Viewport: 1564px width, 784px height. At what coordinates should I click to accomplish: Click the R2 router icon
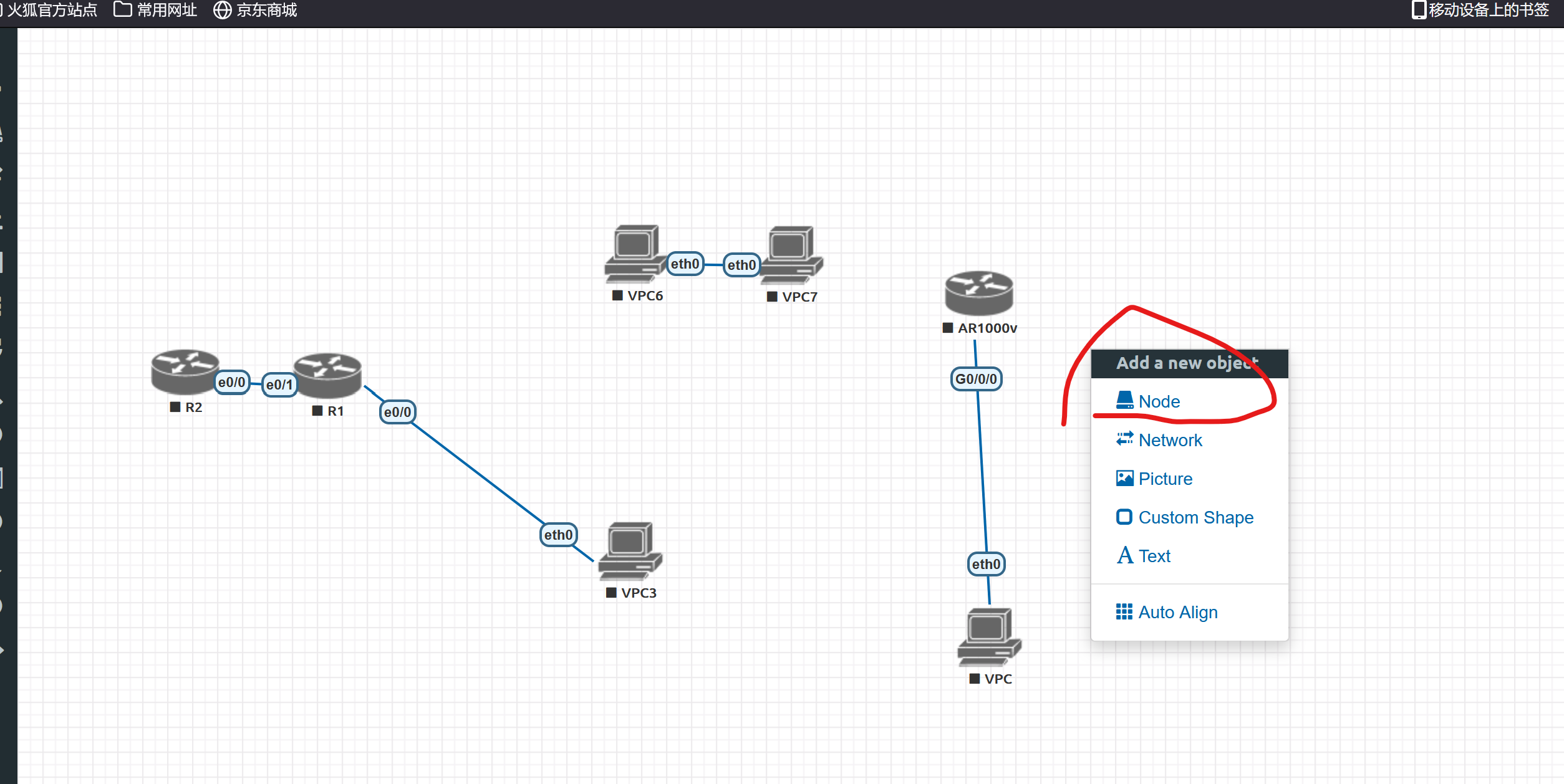(185, 371)
